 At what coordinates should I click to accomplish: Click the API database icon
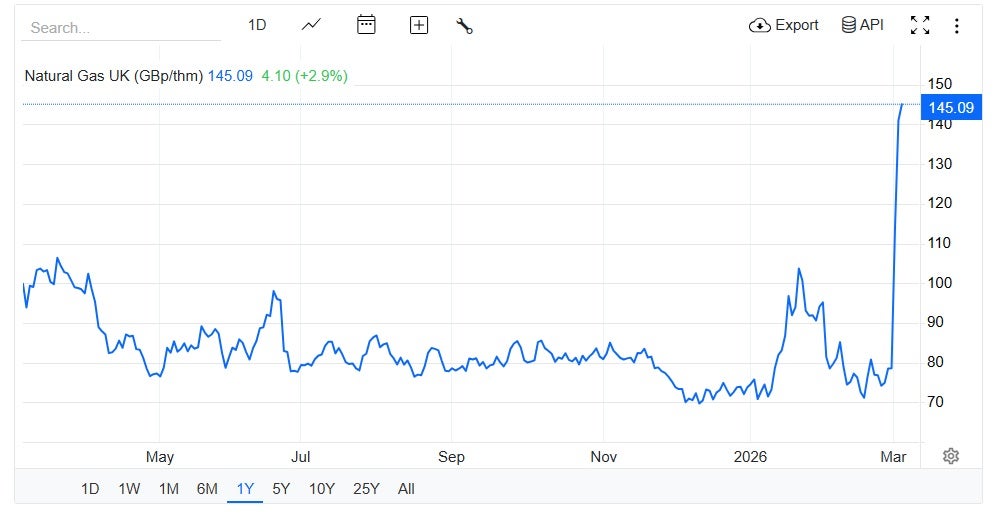coord(848,25)
